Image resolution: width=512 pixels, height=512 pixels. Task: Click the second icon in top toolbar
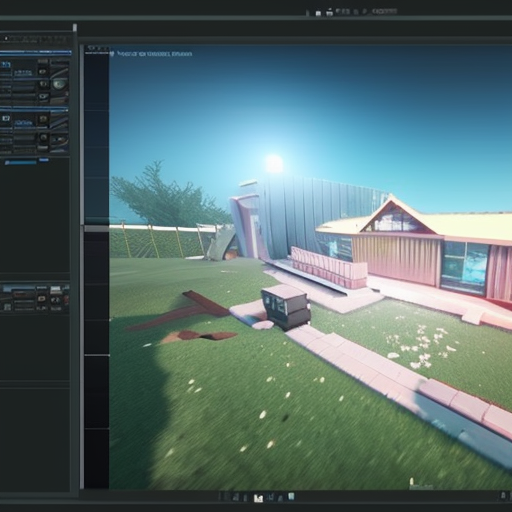tap(329, 12)
